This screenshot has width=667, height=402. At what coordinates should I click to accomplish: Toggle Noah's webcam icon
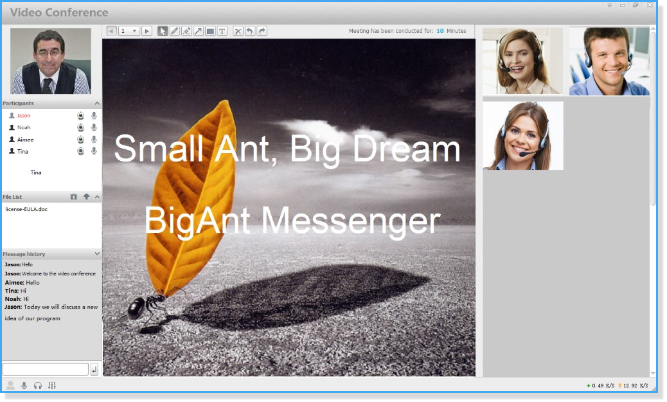pos(80,128)
